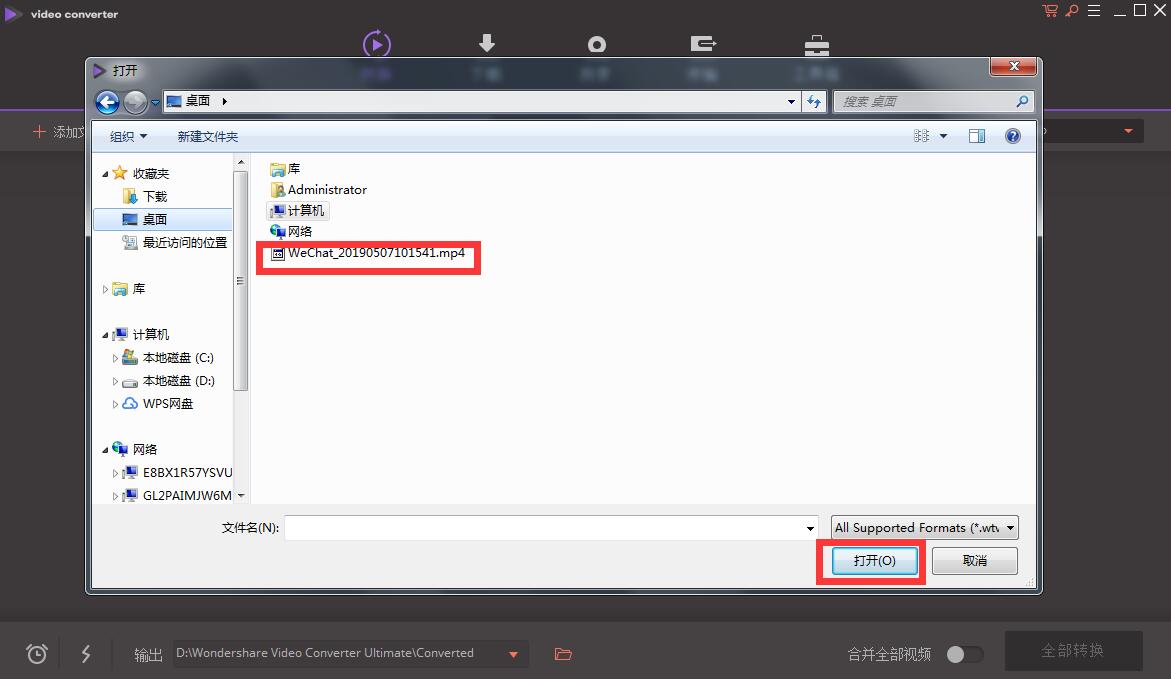Image resolution: width=1171 pixels, height=679 pixels.
Task: Click the 添加文件 add files button
Action: point(59,132)
